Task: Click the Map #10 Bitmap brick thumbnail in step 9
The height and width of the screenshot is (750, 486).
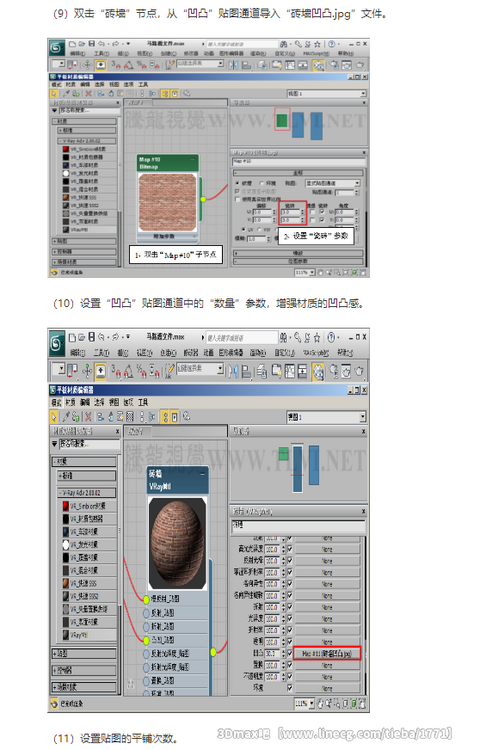Action: [x=167, y=202]
